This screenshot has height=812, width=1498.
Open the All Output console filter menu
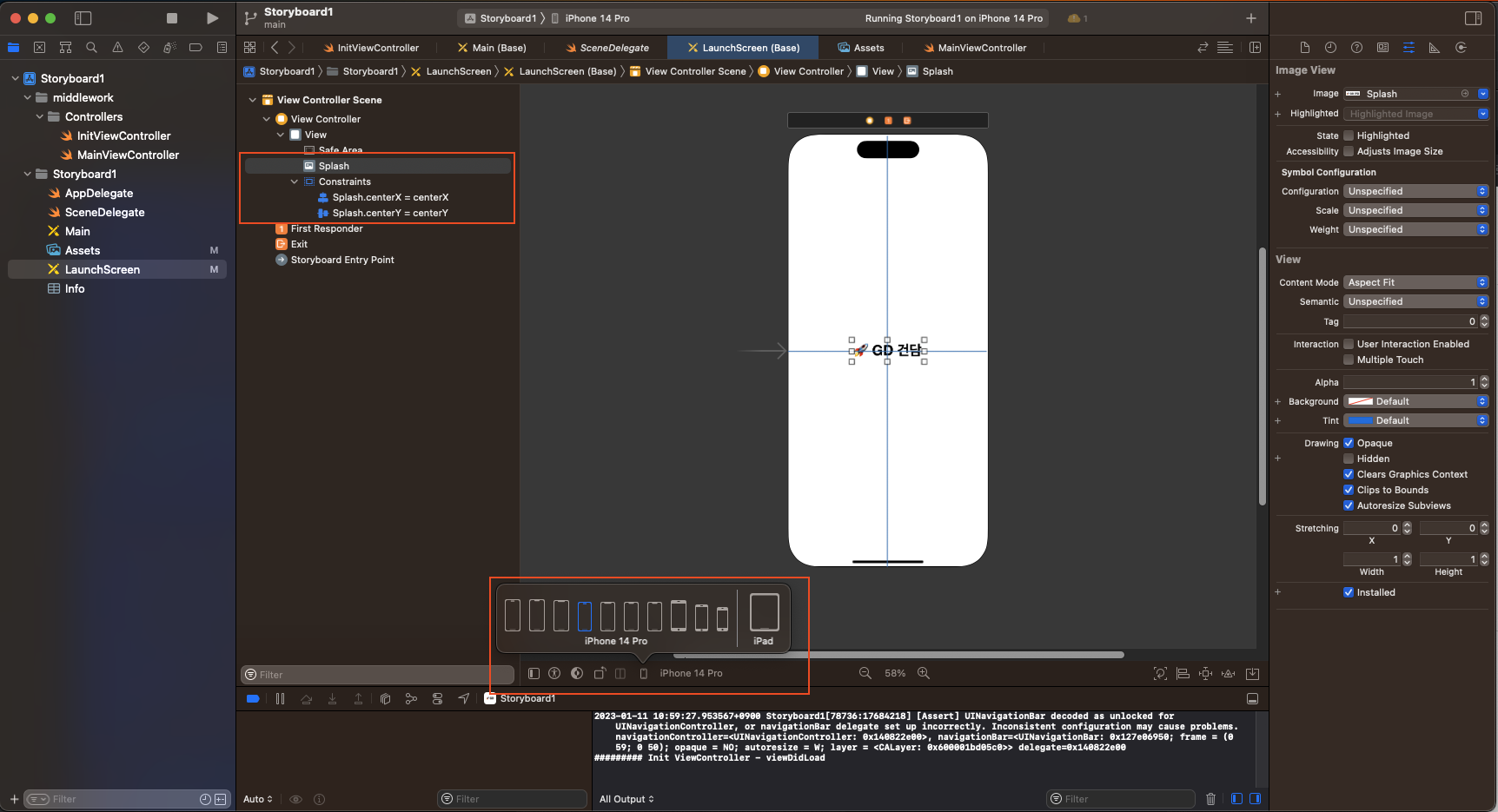tap(626, 799)
